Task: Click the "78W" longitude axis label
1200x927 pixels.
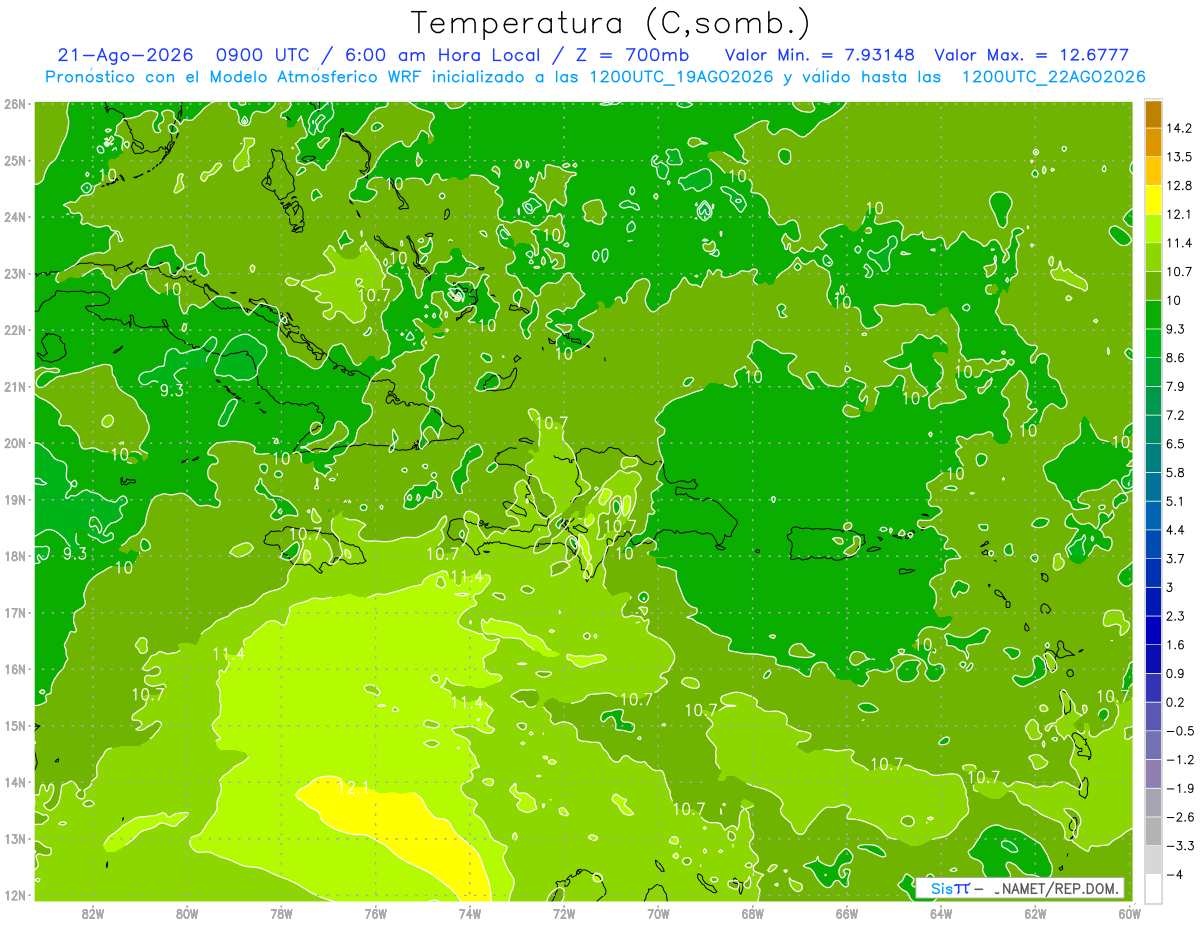Action: pos(281,913)
